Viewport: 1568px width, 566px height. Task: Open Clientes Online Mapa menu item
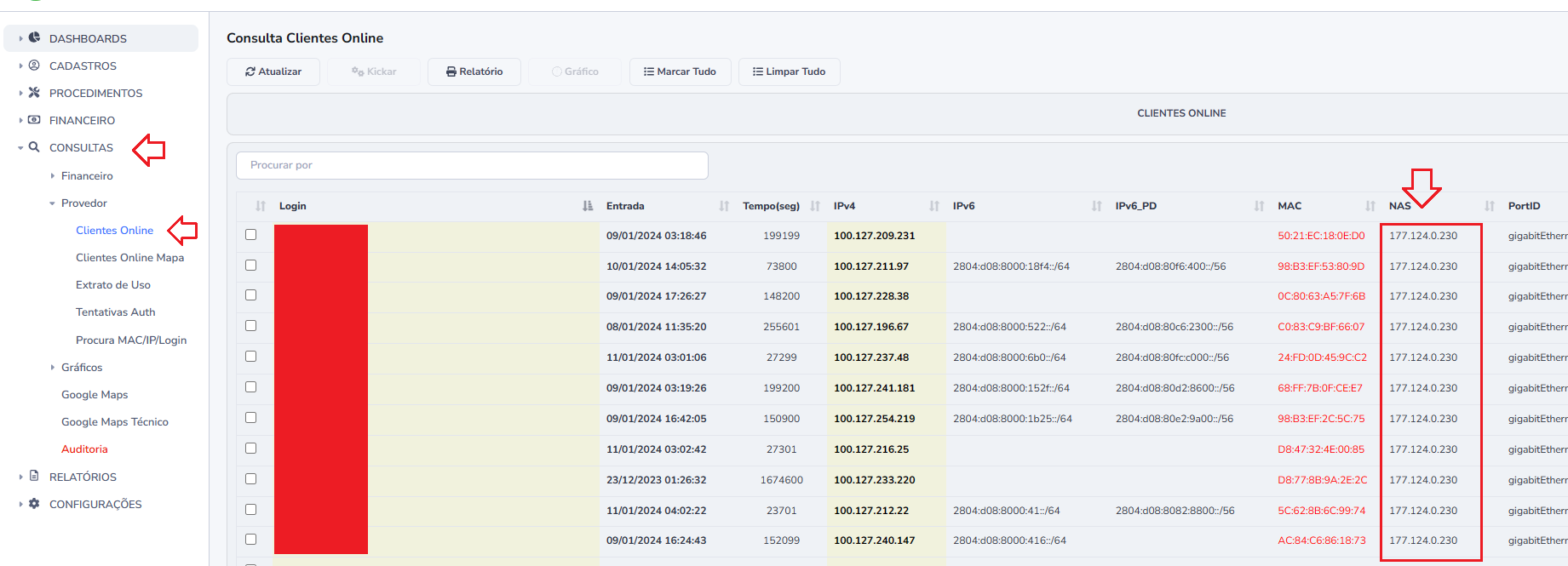[x=129, y=258]
